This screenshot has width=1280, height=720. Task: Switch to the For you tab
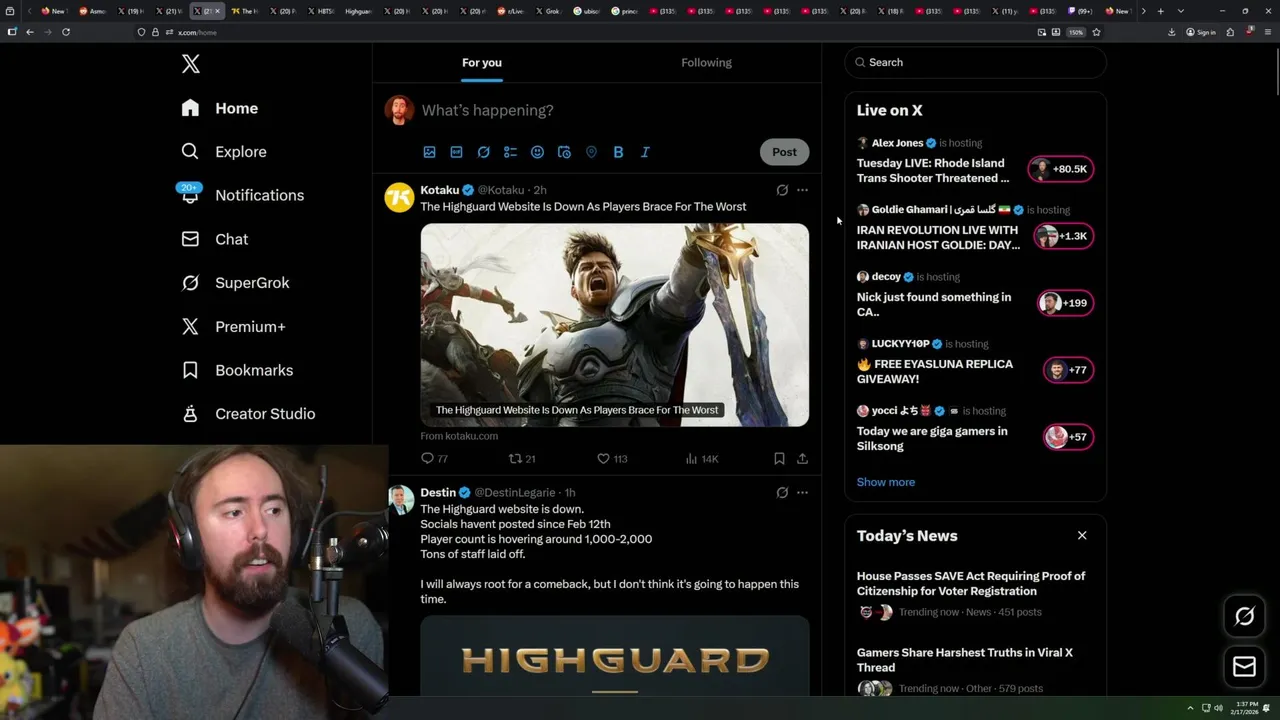click(x=482, y=62)
